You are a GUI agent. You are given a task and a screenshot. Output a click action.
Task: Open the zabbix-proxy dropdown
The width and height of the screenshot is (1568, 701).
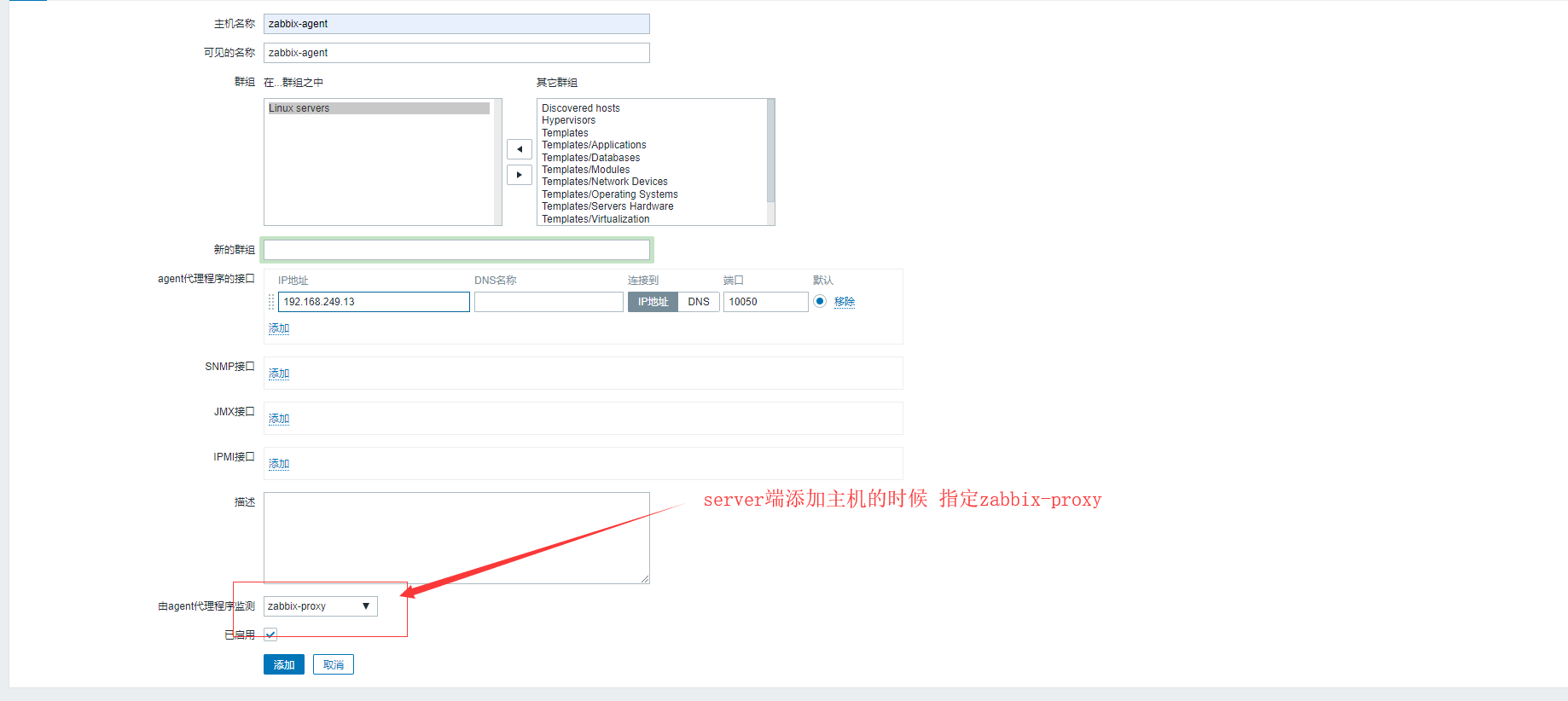pyautogui.click(x=321, y=606)
